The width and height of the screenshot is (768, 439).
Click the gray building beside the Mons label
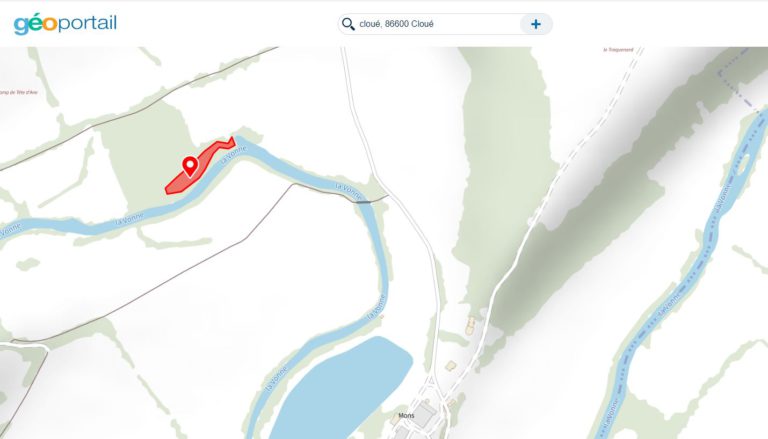pos(422,415)
